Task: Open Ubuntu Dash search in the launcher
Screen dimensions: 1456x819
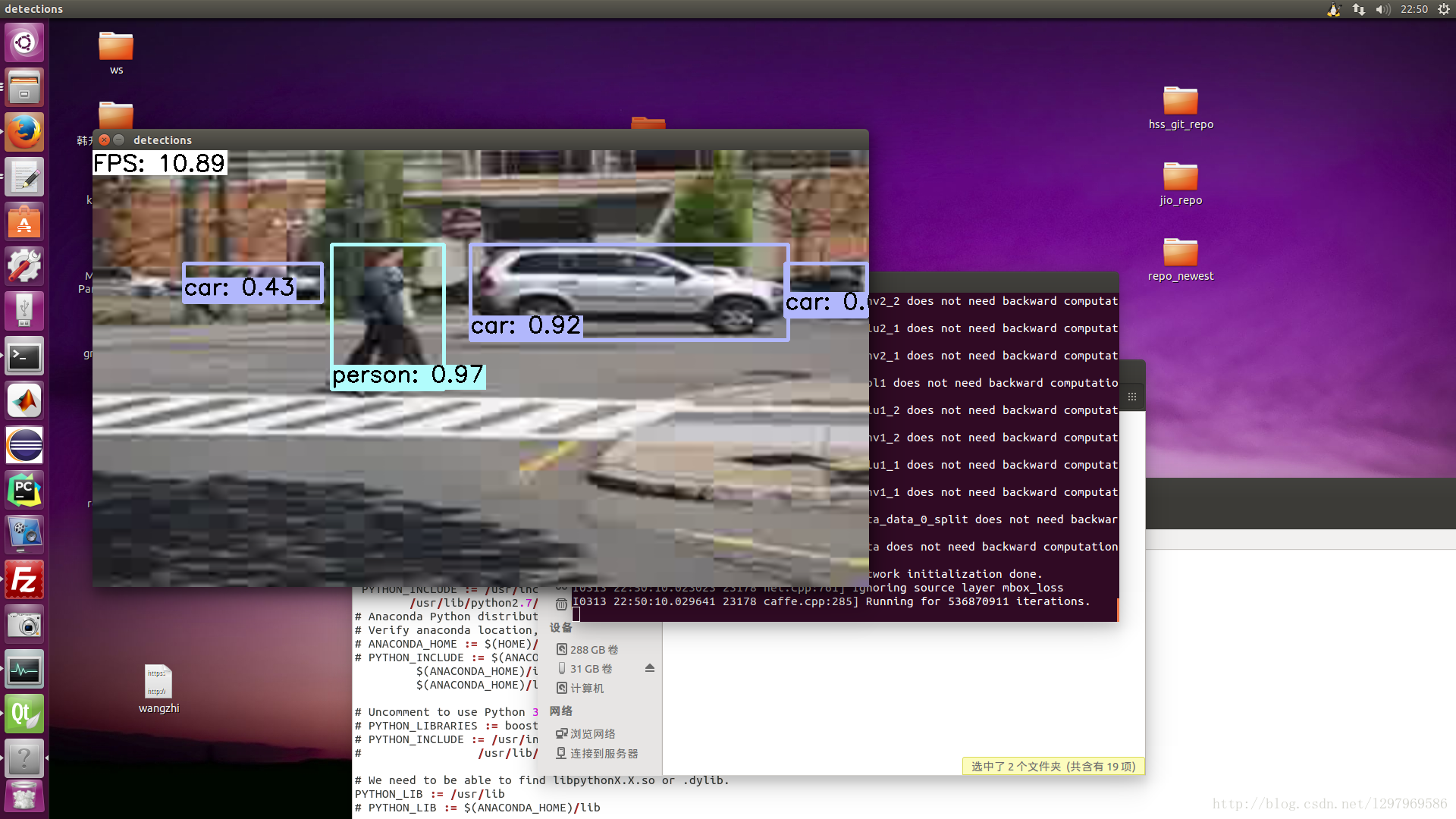Action: (x=24, y=42)
